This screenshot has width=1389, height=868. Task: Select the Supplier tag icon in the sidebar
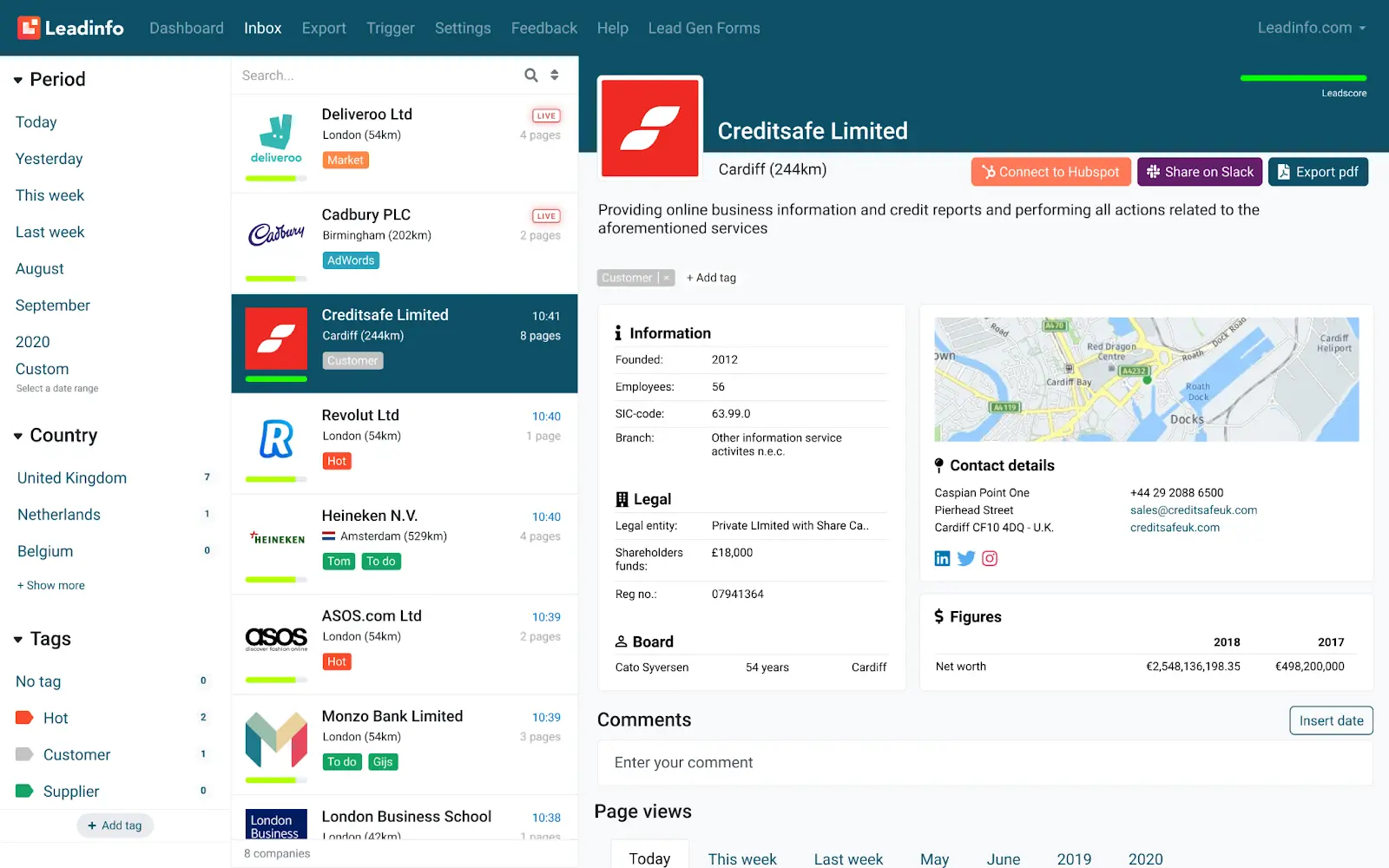coord(24,791)
